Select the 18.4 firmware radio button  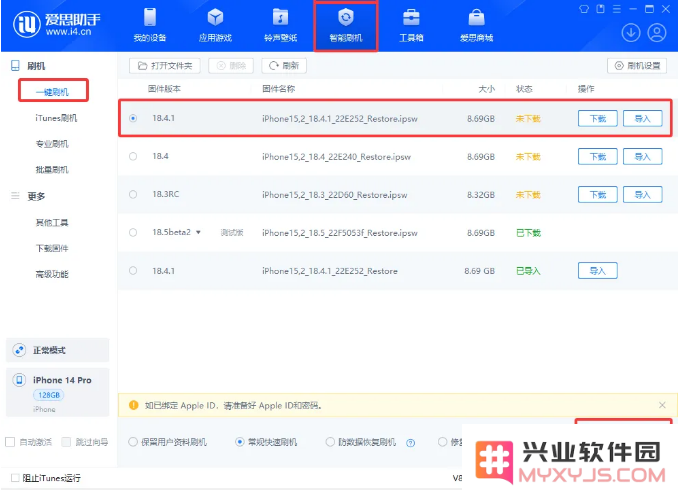(x=133, y=156)
